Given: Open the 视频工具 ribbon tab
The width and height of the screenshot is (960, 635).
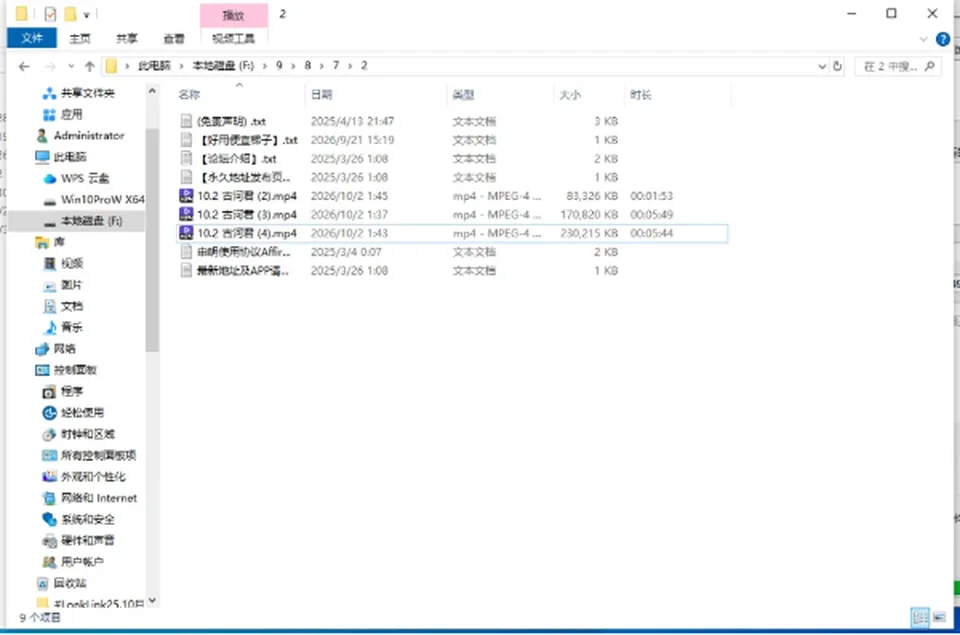Looking at the screenshot, I should tap(233, 39).
